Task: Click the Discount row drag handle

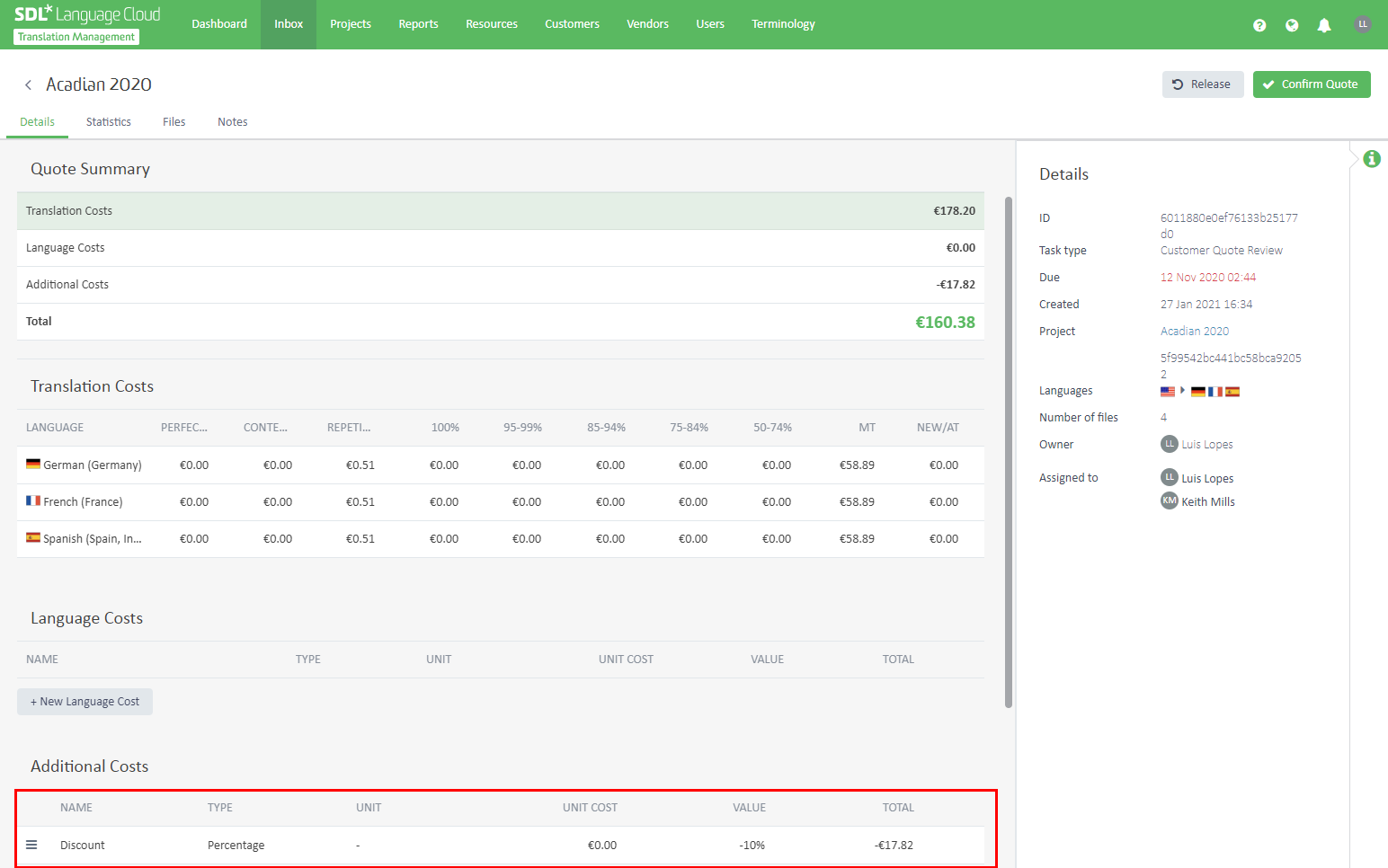Action: (x=31, y=845)
